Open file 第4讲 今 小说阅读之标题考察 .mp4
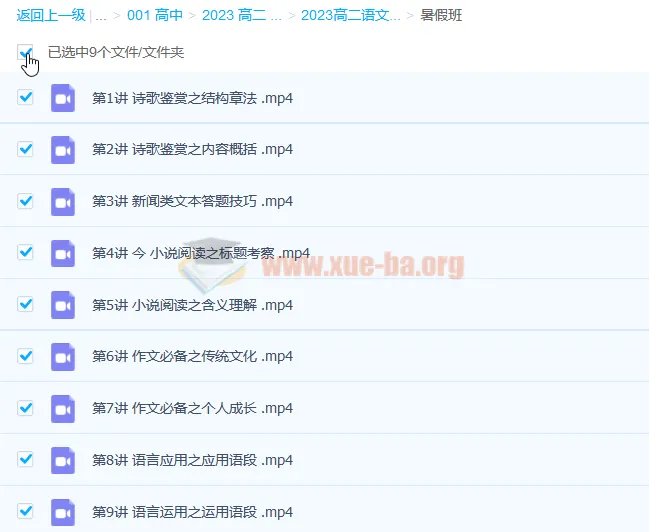 pyautogui.click(x=201, y=253)
